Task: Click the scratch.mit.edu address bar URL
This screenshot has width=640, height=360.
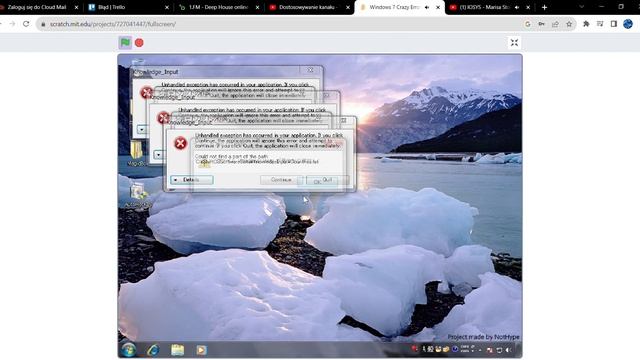Action: [x=113, y=24]
